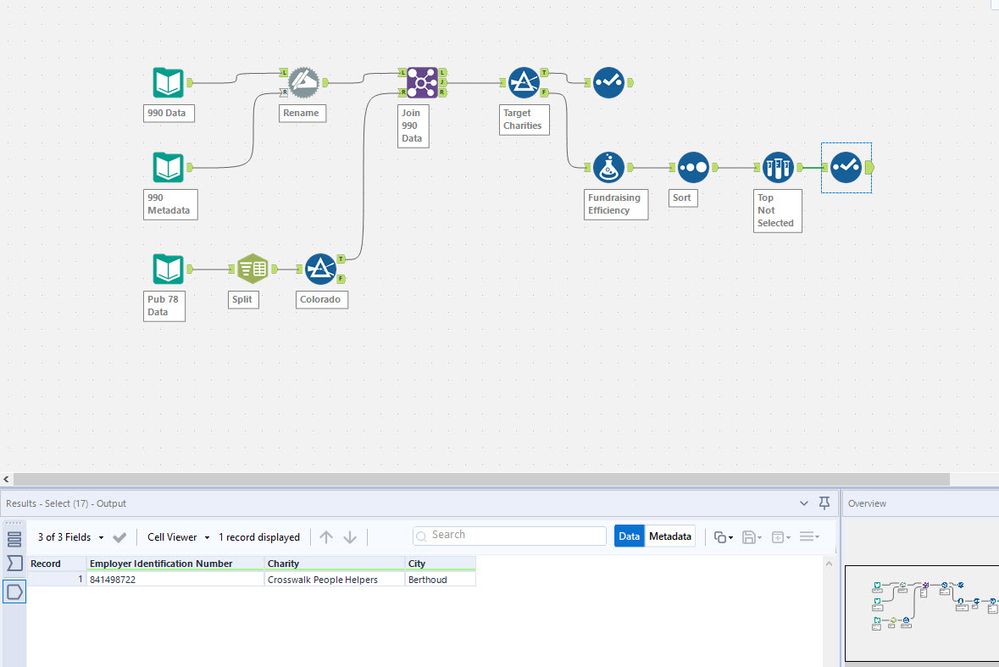Select the cell 841498722
999x667 pixels.
[x=175, y=580]
